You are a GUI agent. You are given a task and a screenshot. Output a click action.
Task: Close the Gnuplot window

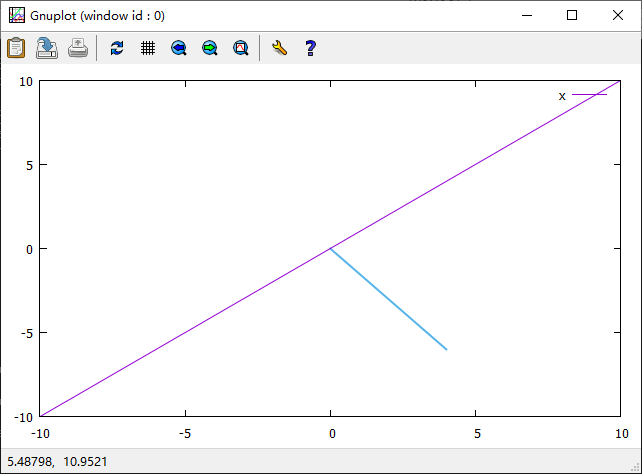(x=618, y=16)
